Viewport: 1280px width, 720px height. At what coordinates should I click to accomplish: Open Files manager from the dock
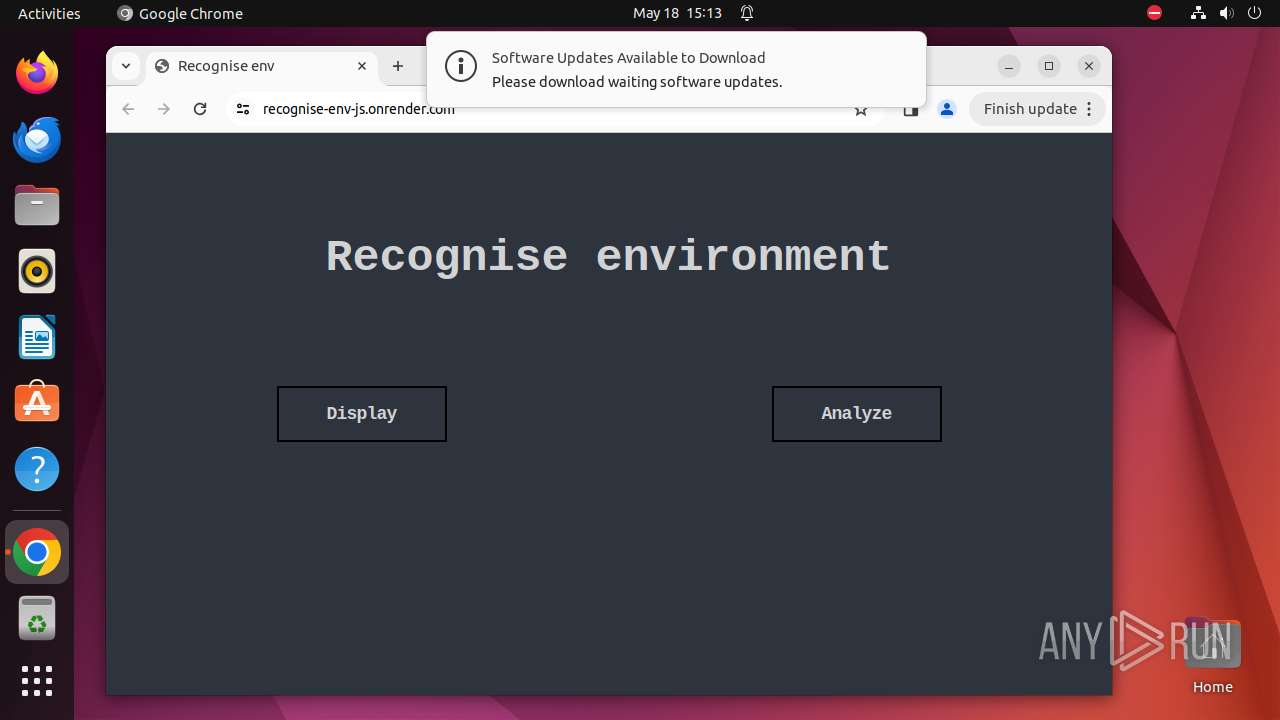click(37, 205)
